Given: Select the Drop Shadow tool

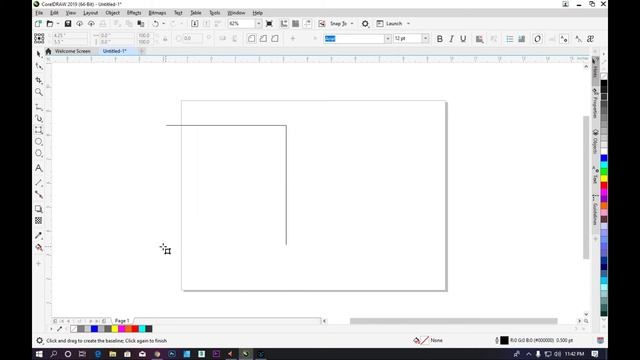Looking at the screenshot, I should [39, 209].
